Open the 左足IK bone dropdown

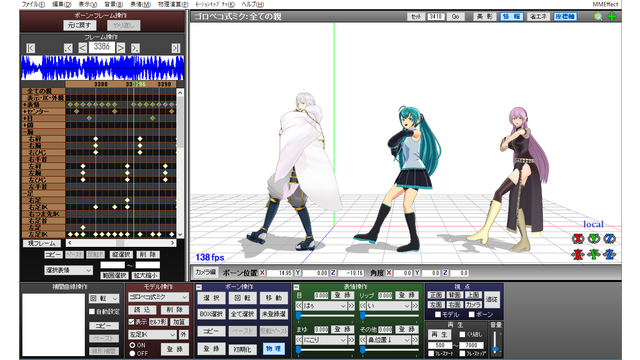(x=152, y=334)
